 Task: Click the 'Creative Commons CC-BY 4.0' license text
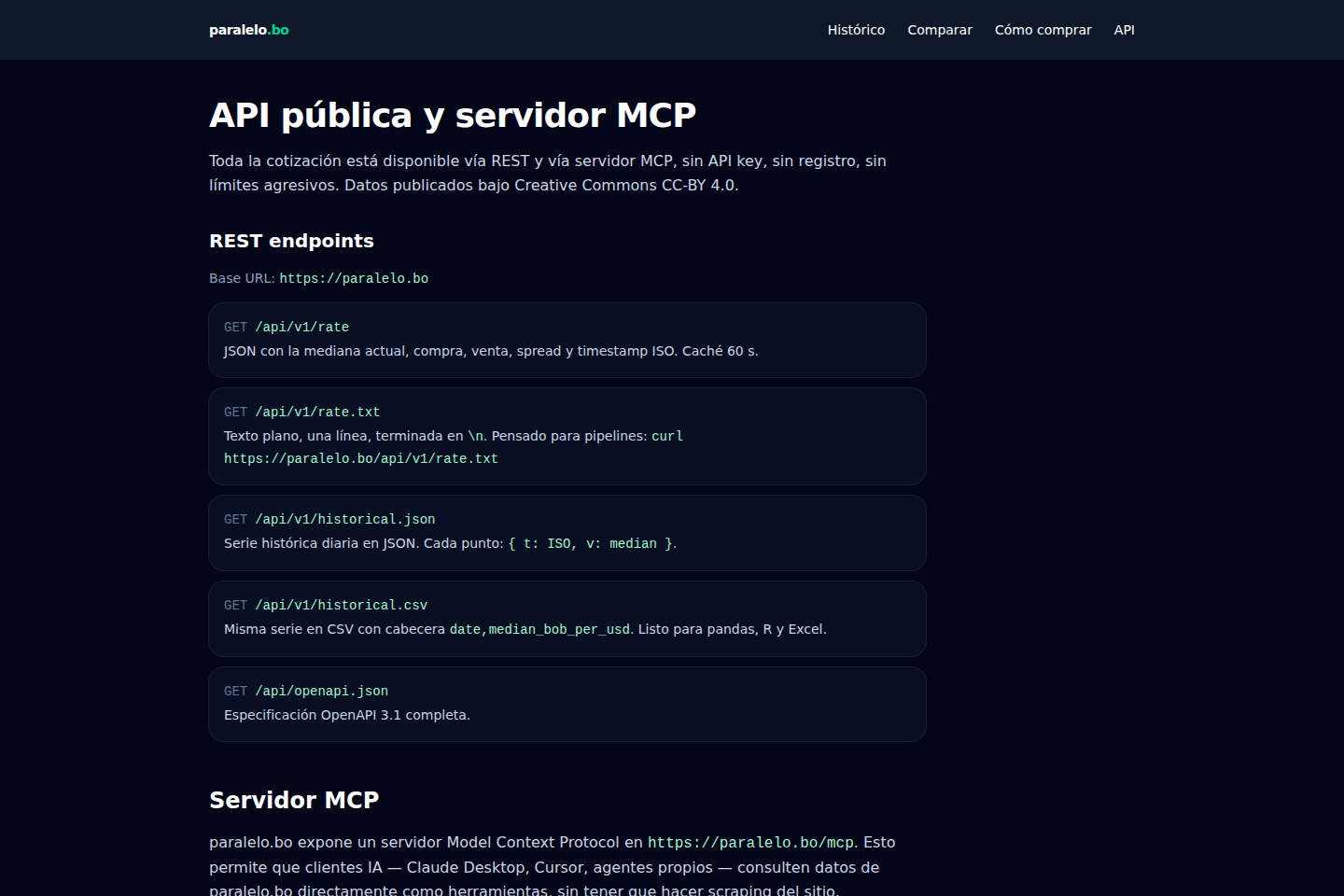click(625, 185)
